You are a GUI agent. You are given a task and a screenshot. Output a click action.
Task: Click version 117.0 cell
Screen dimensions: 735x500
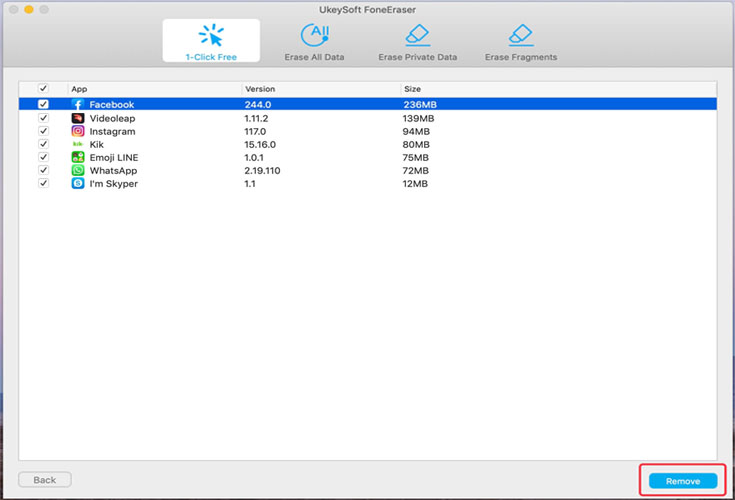pos(255,132)
